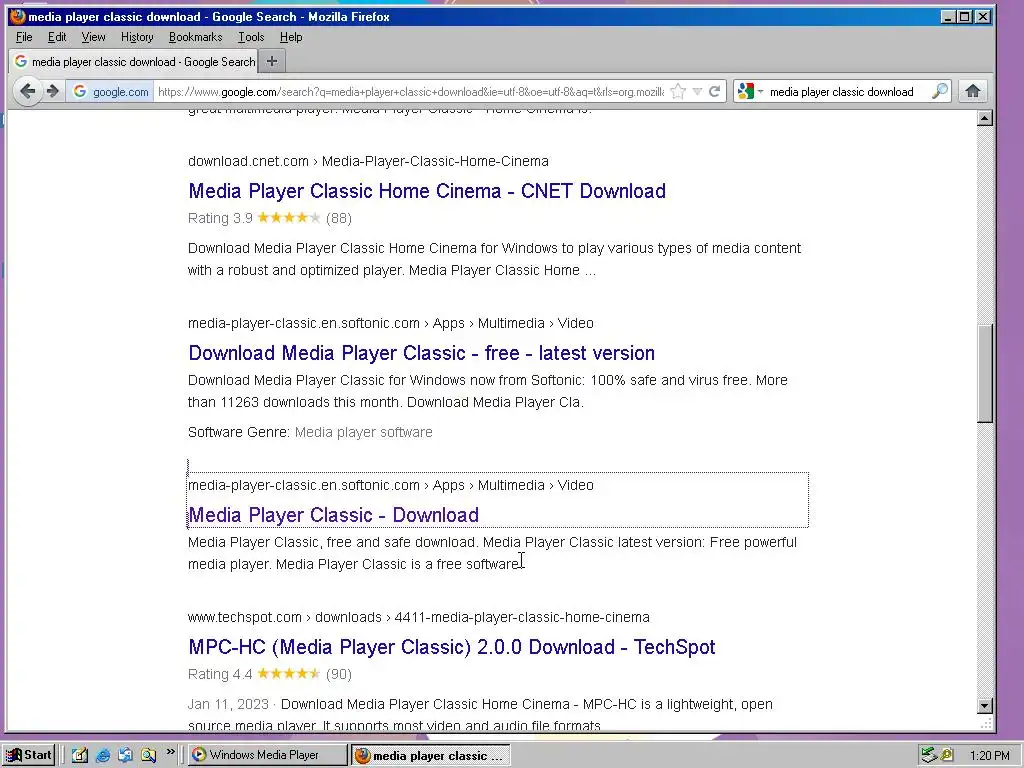Launch Outlook Express from quick launch
The image size is (1024, 768).
[125, 755]
